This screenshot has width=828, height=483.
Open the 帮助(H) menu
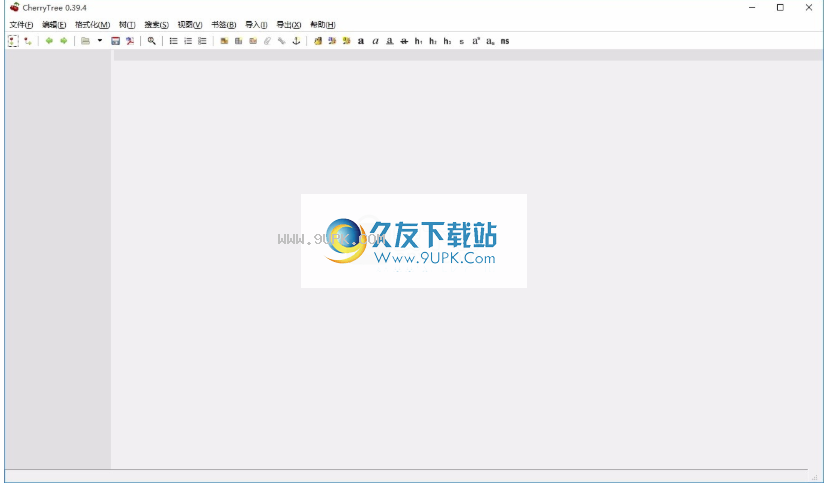pos(323,25)
